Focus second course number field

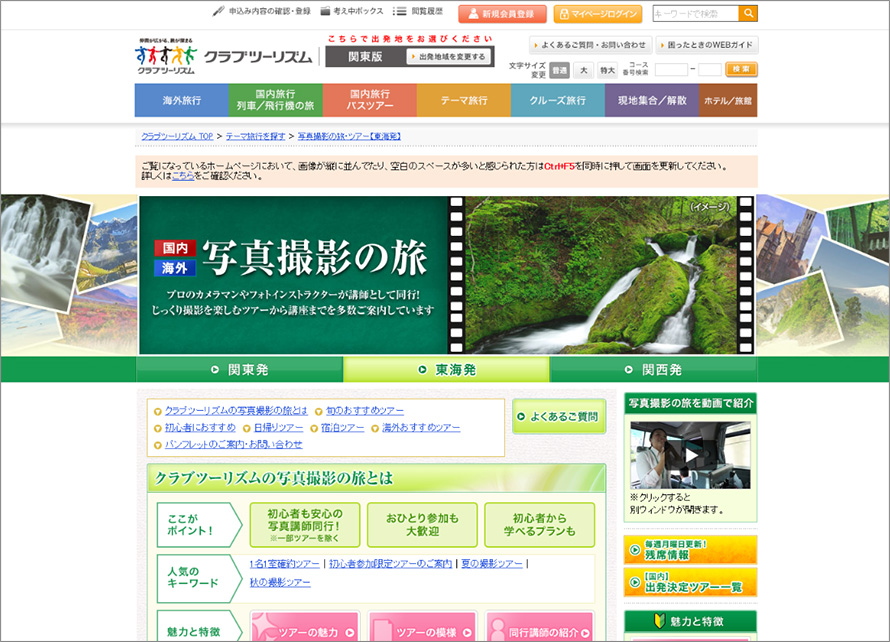coord(710,70)
